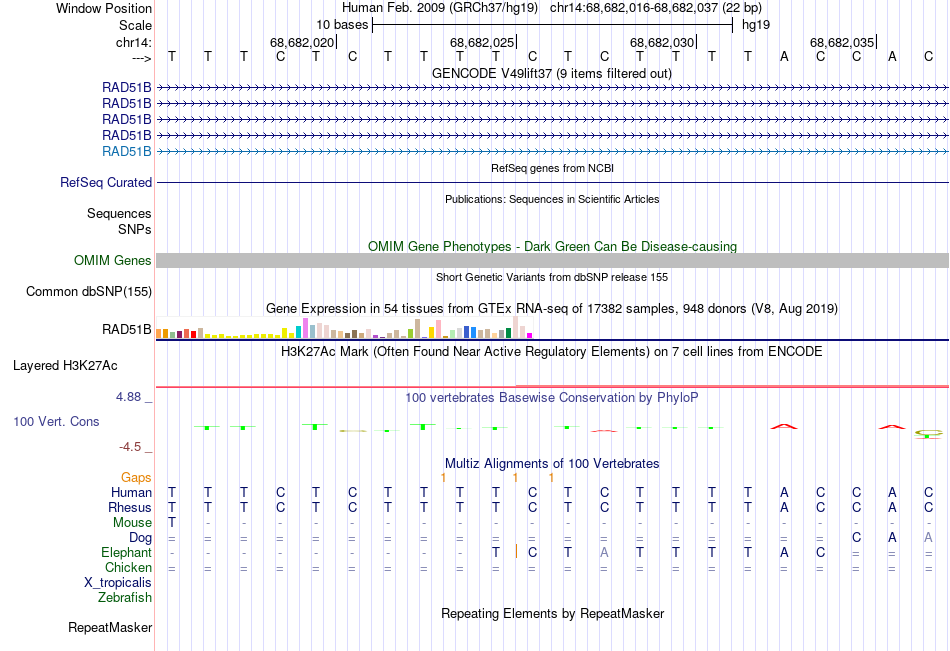Click the RefSeq Curated track label
Viewport: 950px width, 651px height.
pyautogui.click(x=106, y=182)
